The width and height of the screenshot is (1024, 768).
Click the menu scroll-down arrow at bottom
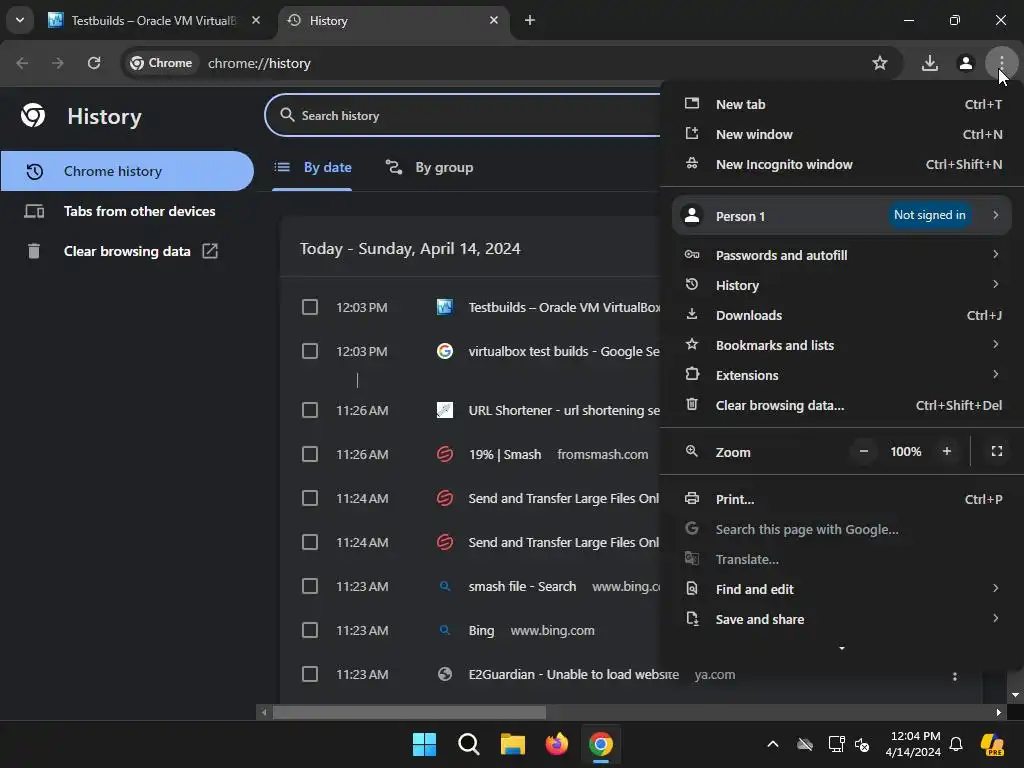[842, 648]
